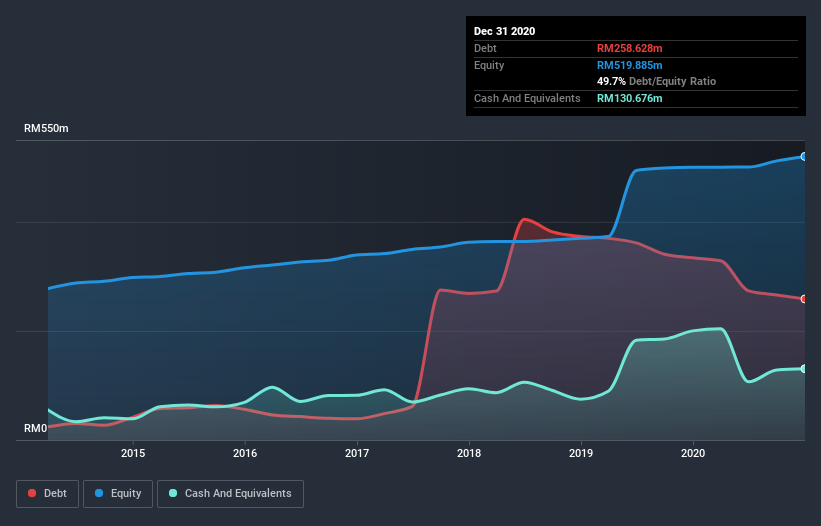Click the RM258.628m debt value

629,48
